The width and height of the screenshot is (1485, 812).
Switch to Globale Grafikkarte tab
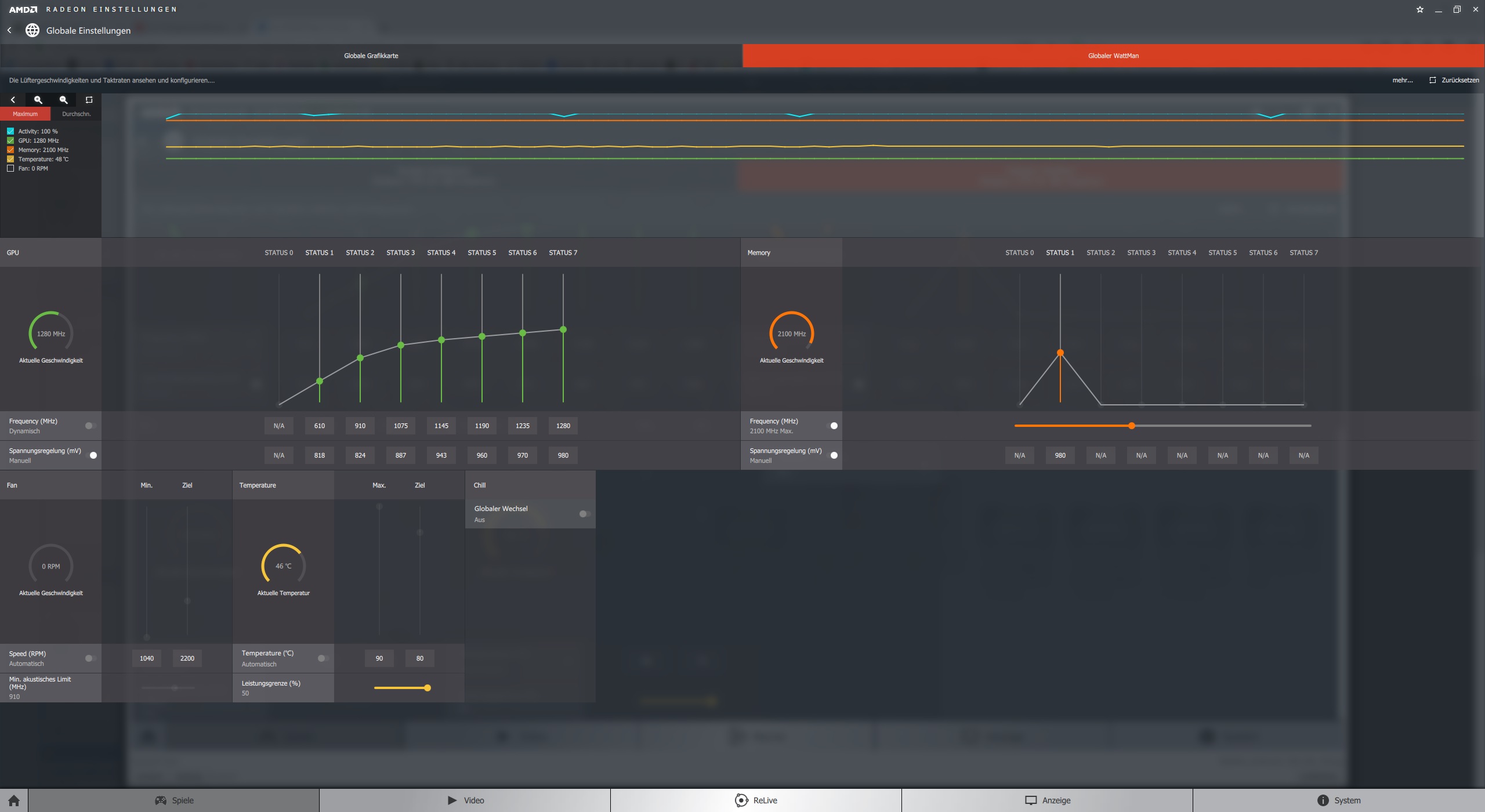click(x=371, y=56)
